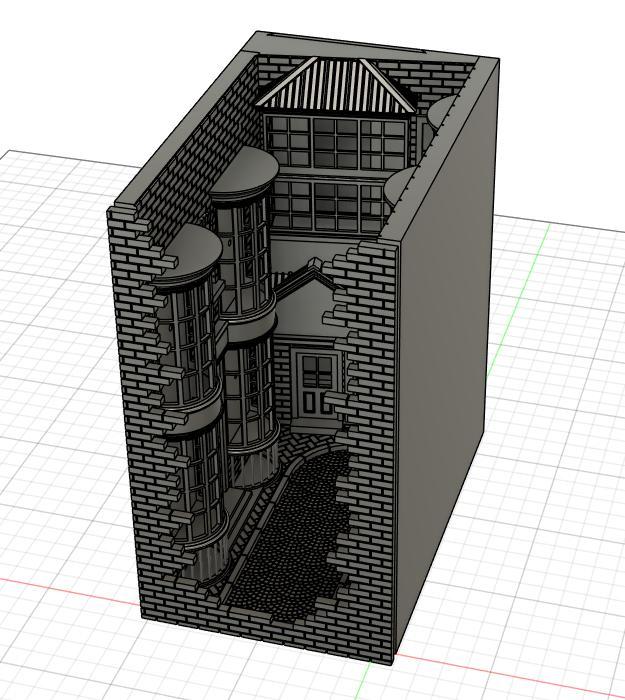
Task: Select the striped hip roof at the top
Action: (334, 87)
